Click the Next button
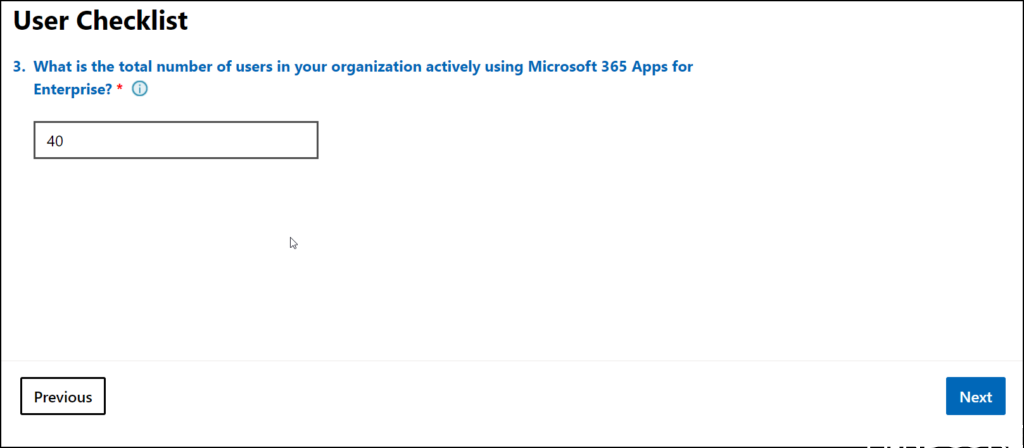1024x448 pixels. tap(975, 396)
